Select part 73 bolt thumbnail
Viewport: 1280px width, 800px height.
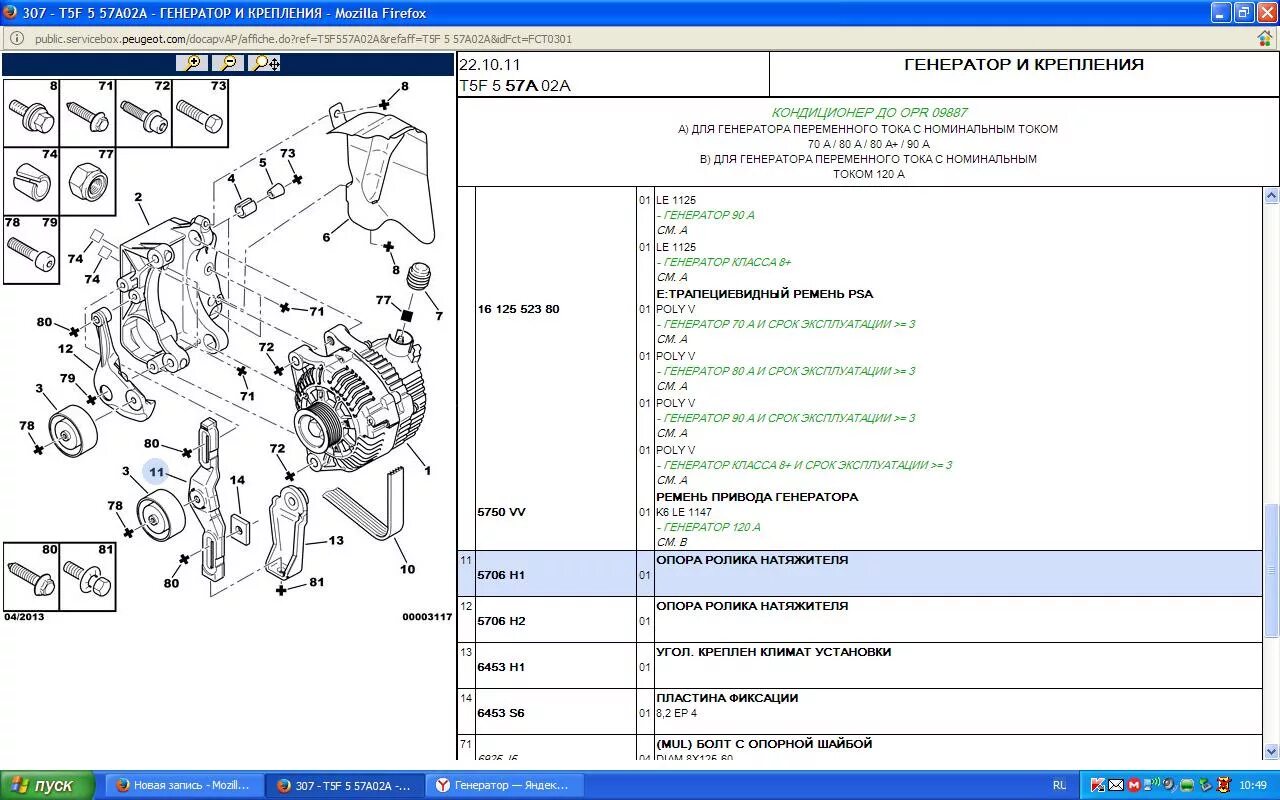tap(200, 113)
